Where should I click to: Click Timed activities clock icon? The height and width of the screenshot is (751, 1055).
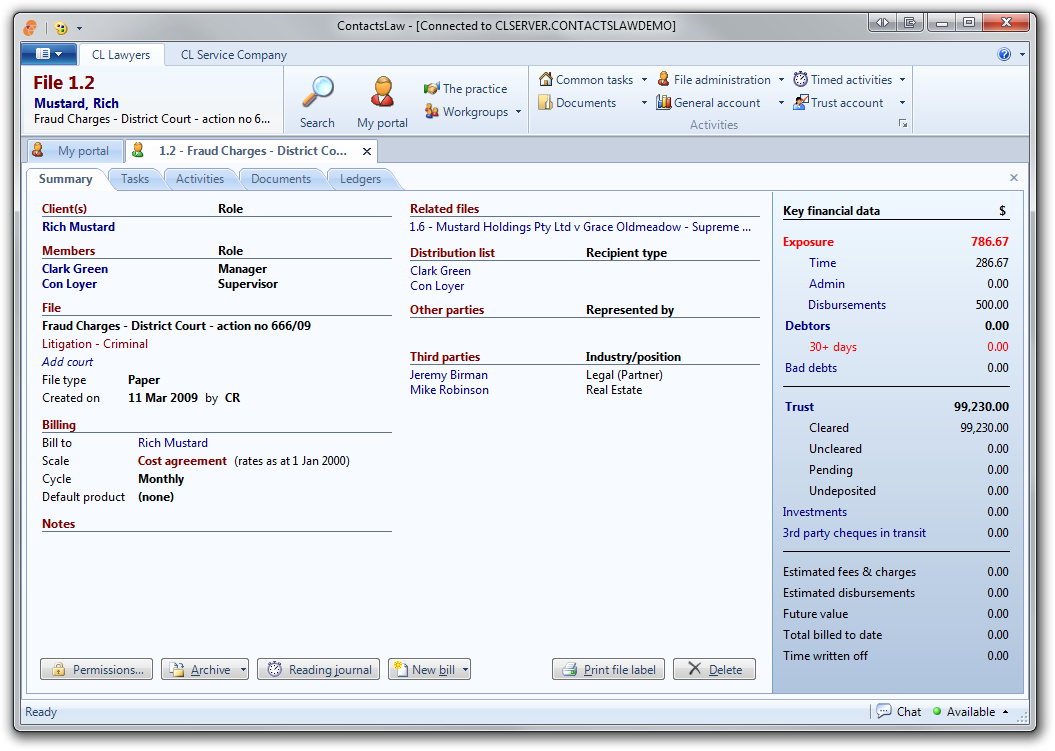[x=800, y=79]
